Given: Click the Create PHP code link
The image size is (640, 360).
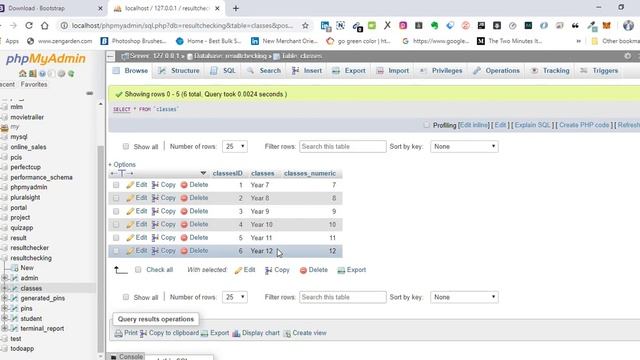Looking at the screenshot, I should [x=584, y=125].
